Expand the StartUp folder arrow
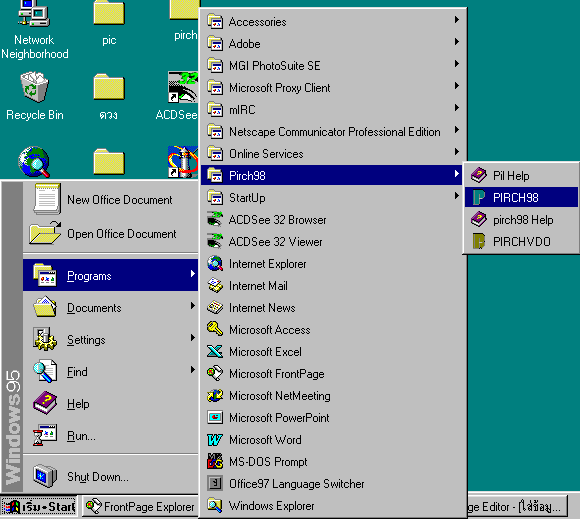The image size is (580, 519). [457, 196]
